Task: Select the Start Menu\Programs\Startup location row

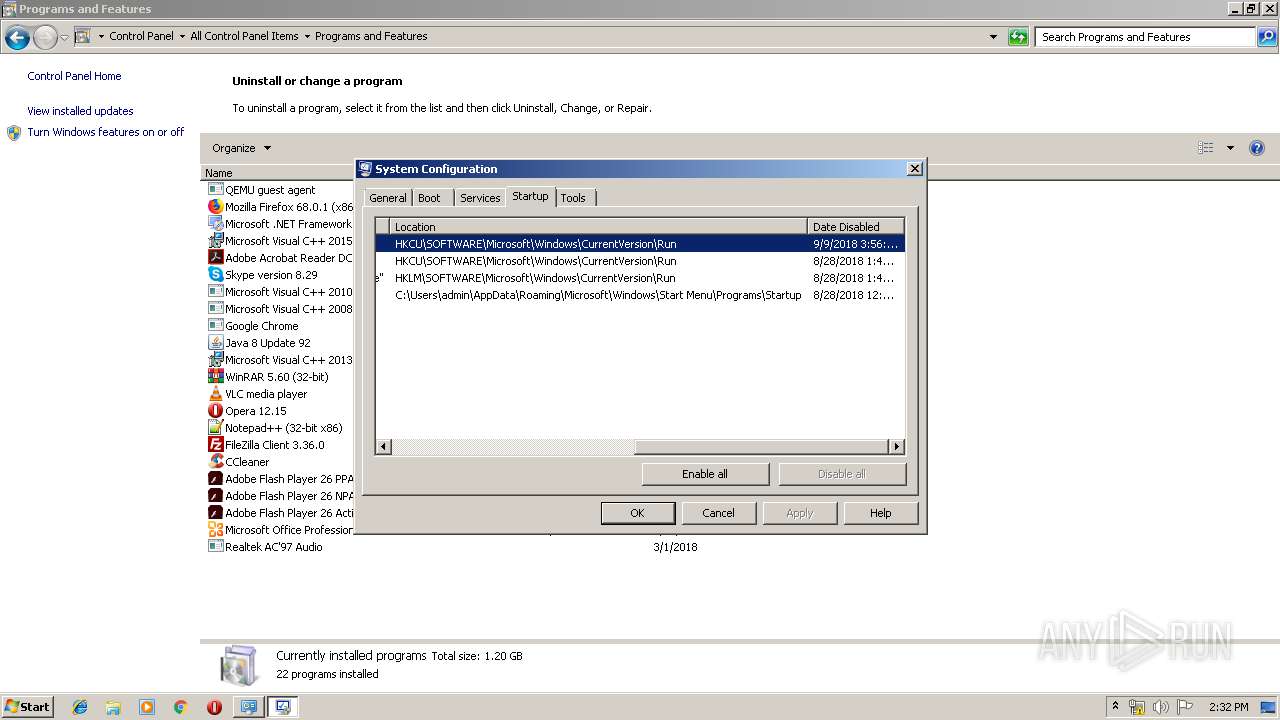Action: click(640, 295)
